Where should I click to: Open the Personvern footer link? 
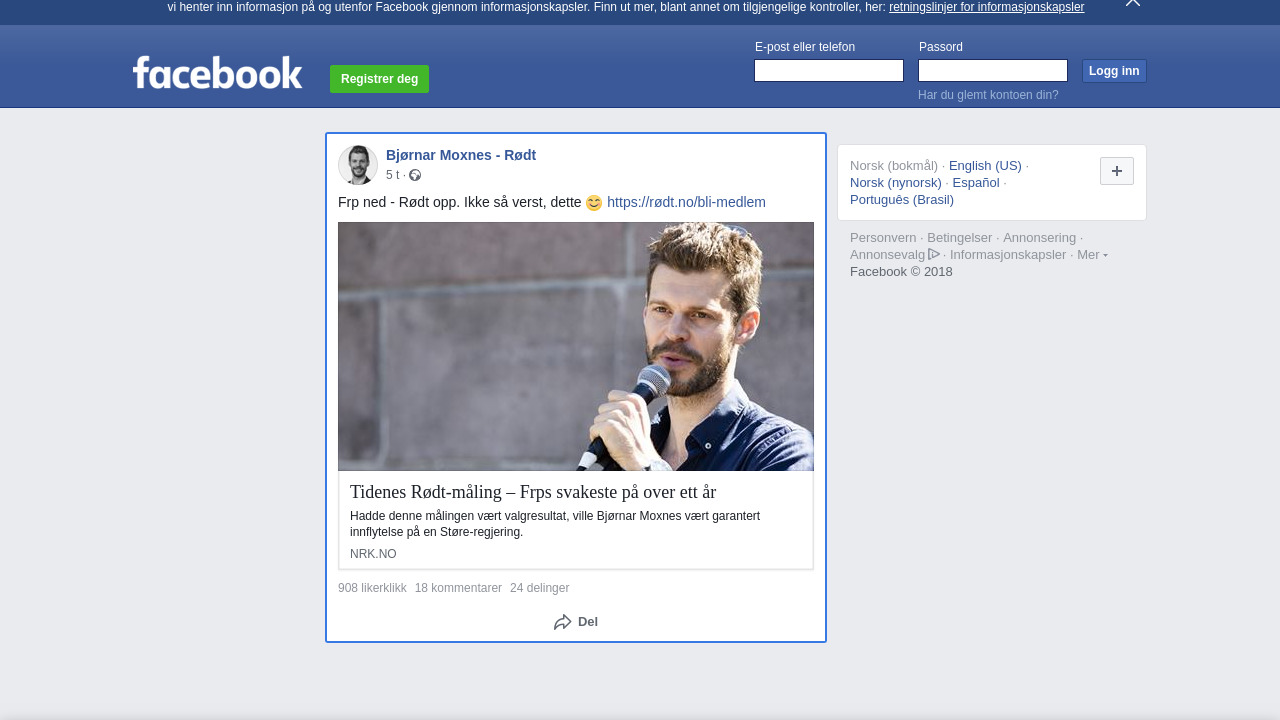tap(883, 238)
